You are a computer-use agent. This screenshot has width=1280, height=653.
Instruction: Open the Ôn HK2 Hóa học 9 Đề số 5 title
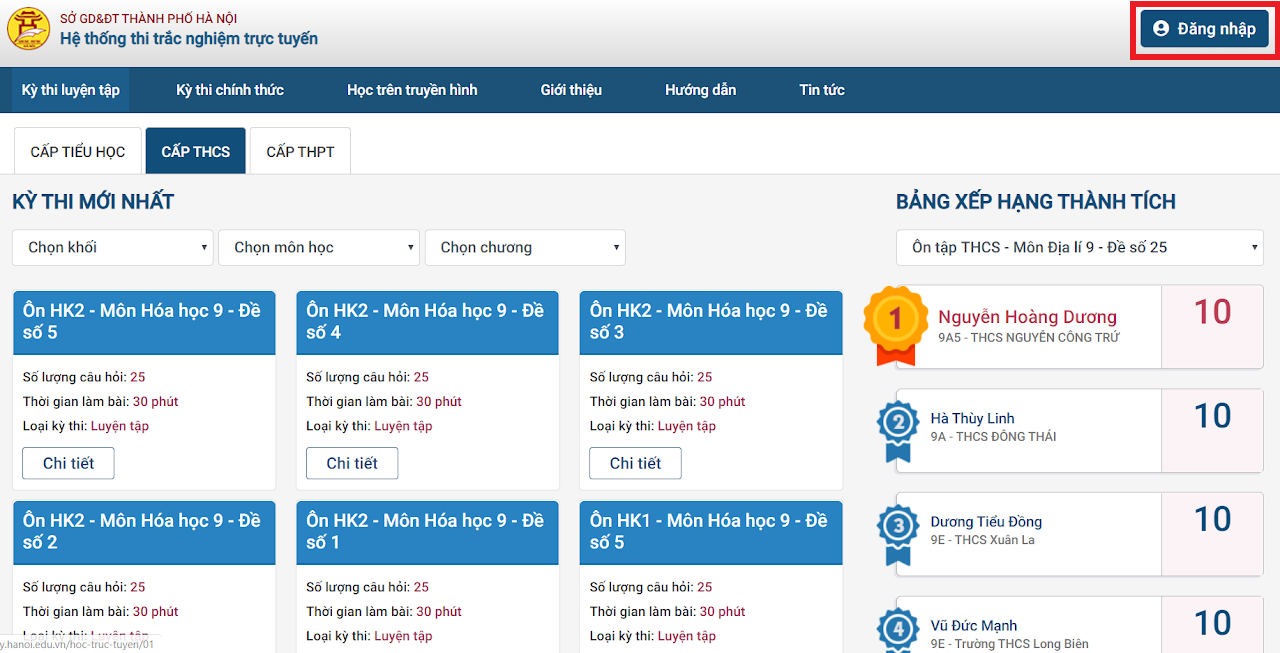pos(142,321)
